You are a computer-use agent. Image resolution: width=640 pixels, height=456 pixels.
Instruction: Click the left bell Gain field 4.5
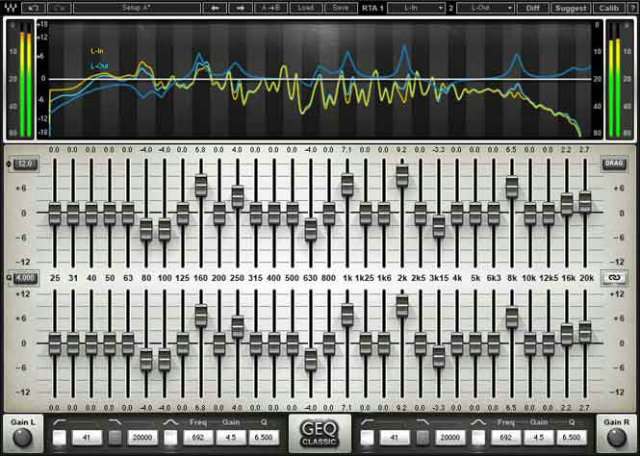pos(231,438)
